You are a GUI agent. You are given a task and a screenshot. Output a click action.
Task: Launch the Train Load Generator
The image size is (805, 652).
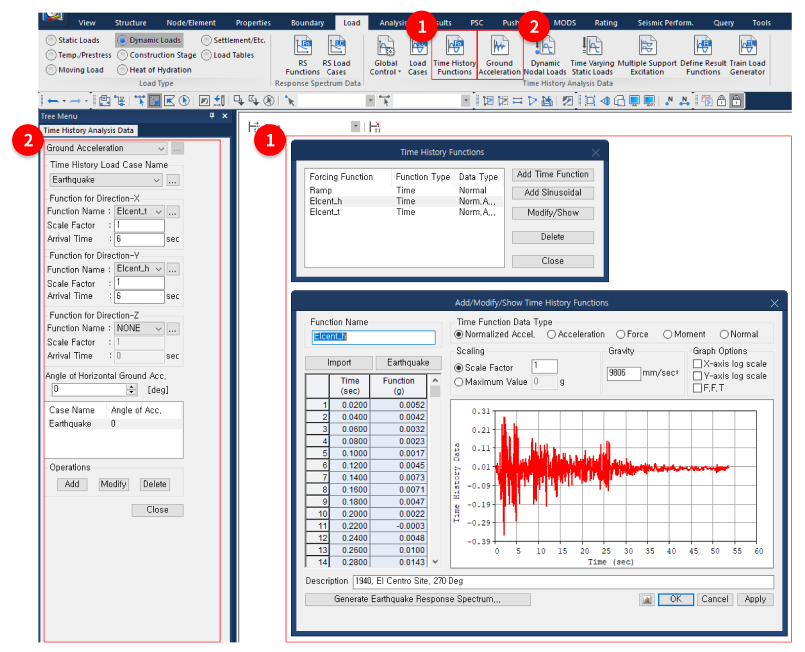[748, 52]
